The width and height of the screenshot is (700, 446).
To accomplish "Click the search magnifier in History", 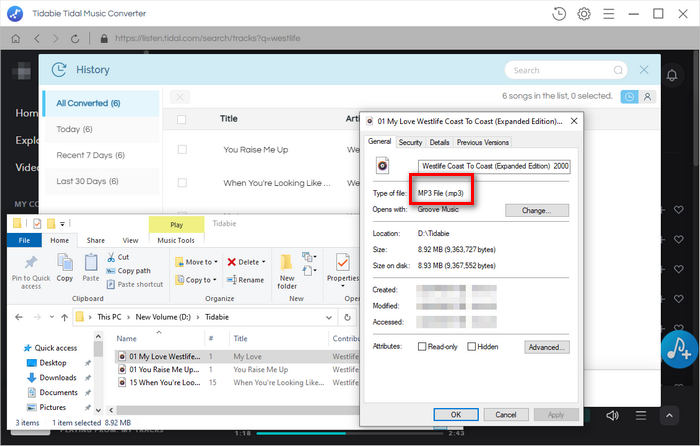I will pyautogui.click(x=618, y=70).
